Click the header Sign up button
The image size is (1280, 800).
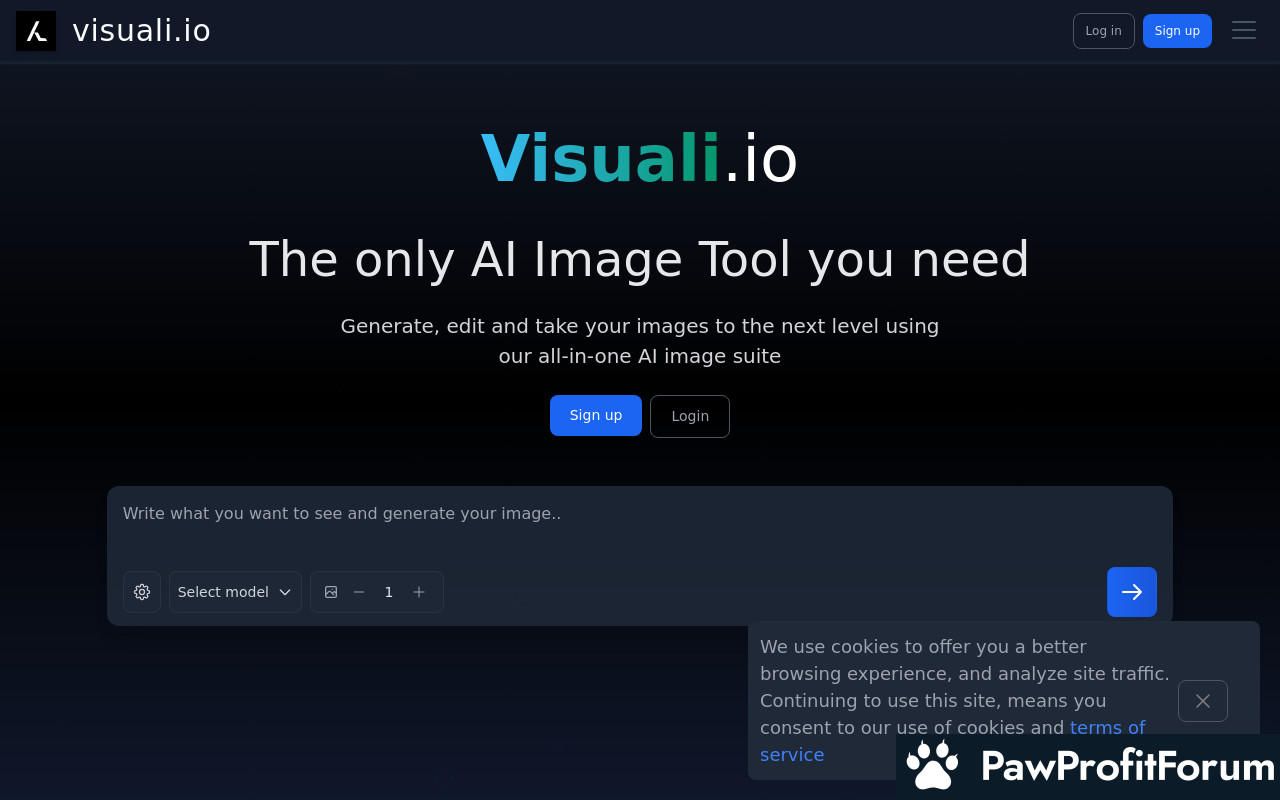click(x=1177, y=31)
